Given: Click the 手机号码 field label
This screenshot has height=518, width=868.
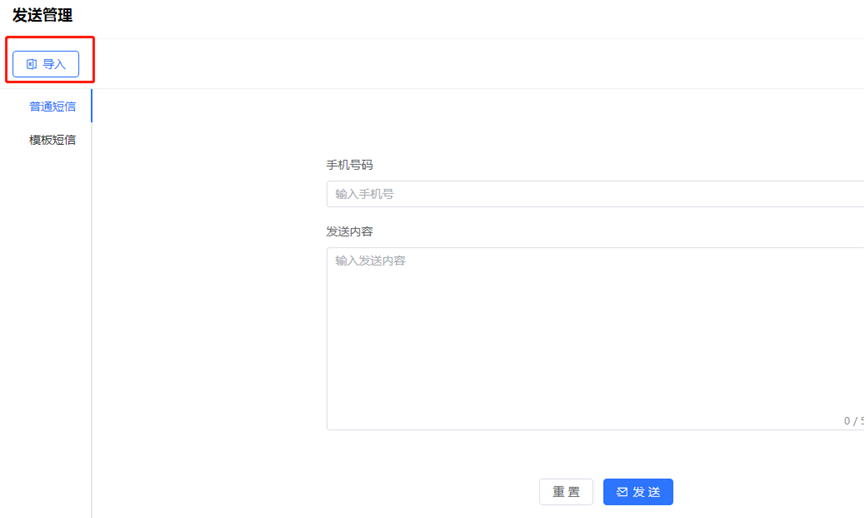Looking at the screenshot, I should pyautogui.click(x=349, y=165).
